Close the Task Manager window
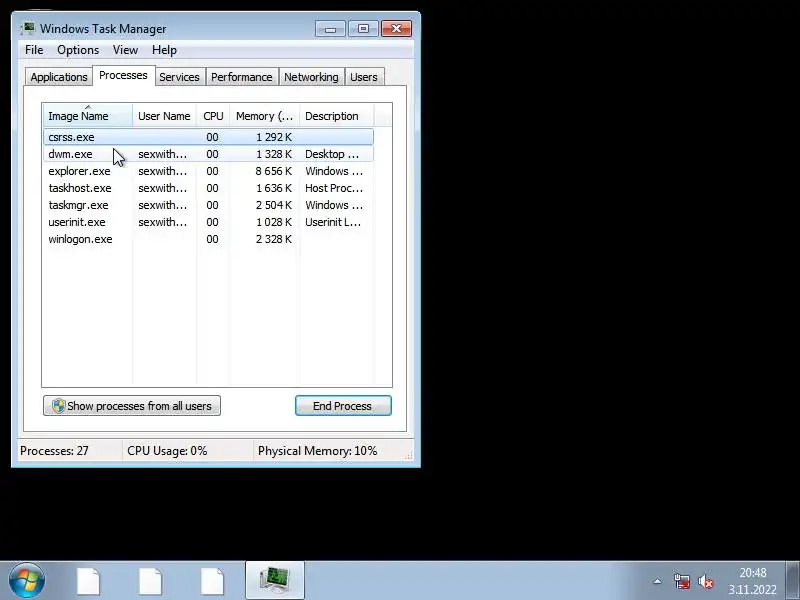Screen dimensions: 800x600 396,29
